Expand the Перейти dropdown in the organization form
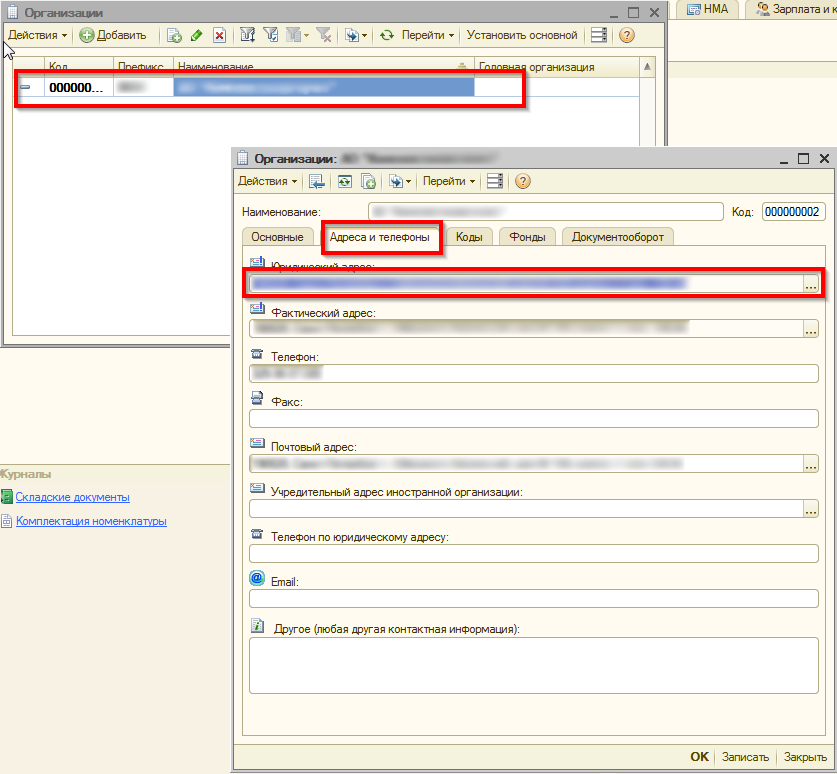The width and height of the screenshot is (837, 774). 449,181
